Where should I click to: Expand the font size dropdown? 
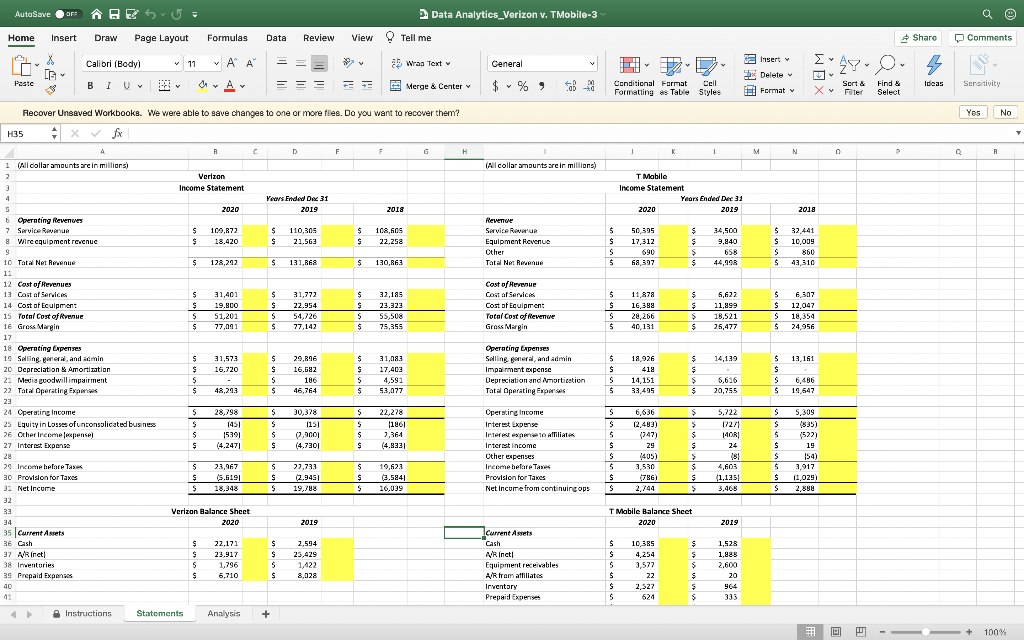tap(216, 63)
